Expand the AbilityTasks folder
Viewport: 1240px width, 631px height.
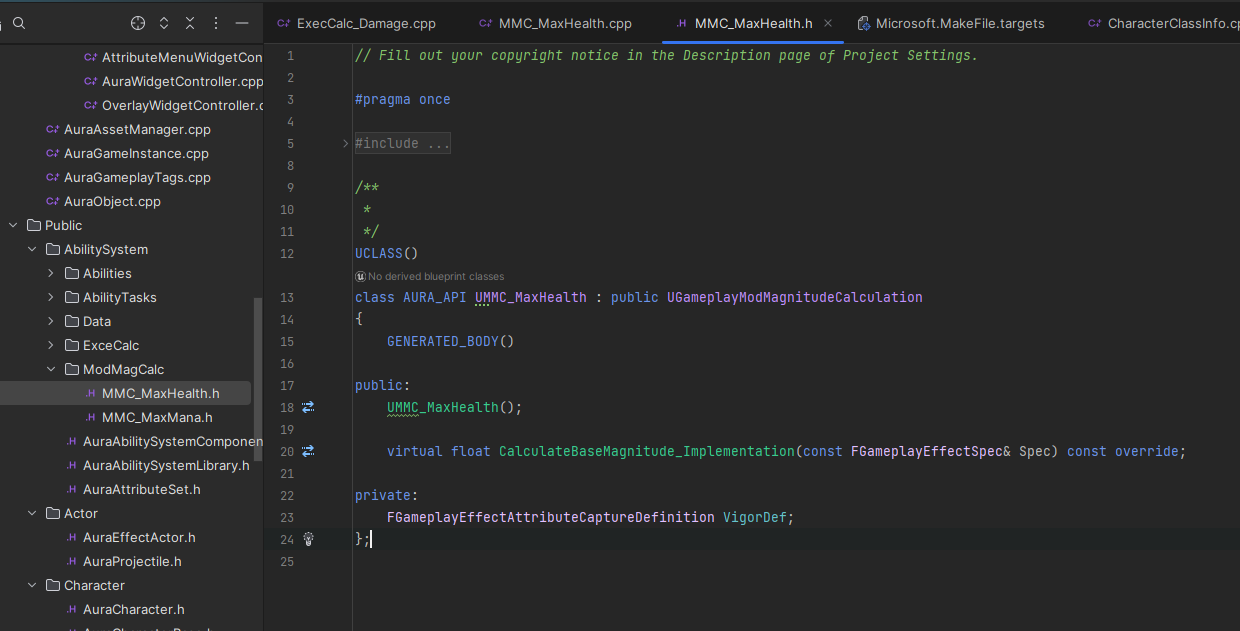51,297
